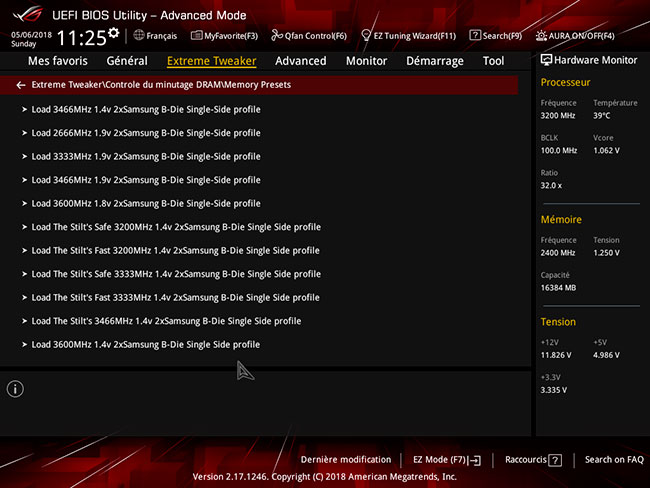Click the back arrow in the breadcrumb
The height and width of the screenshot is (488, 650).
[21, 85]
